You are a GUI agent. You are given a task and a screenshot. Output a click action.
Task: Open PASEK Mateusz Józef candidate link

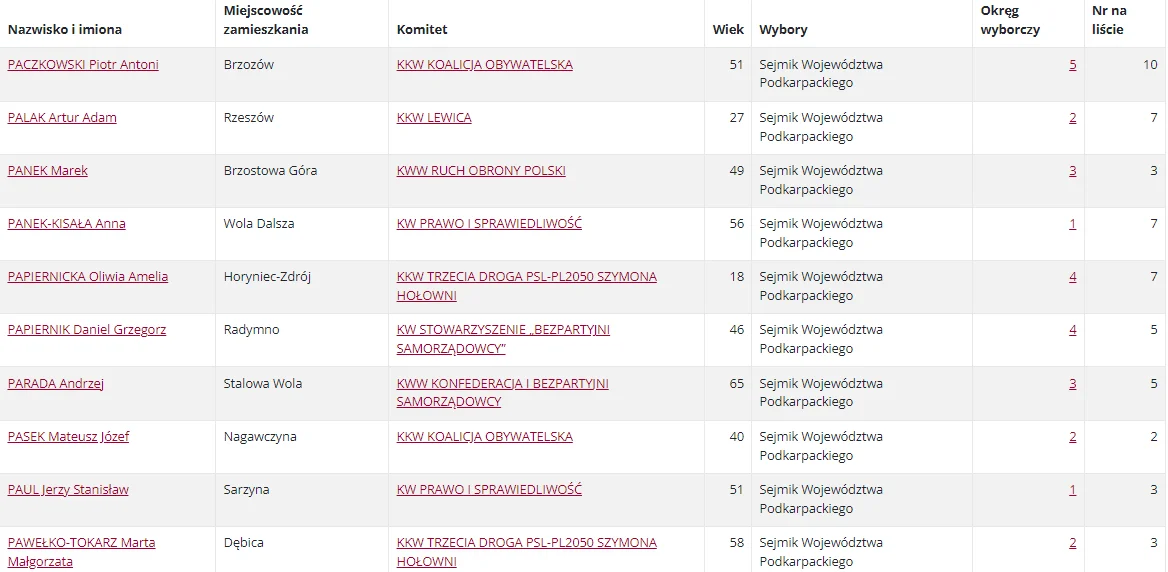[68, 436]
